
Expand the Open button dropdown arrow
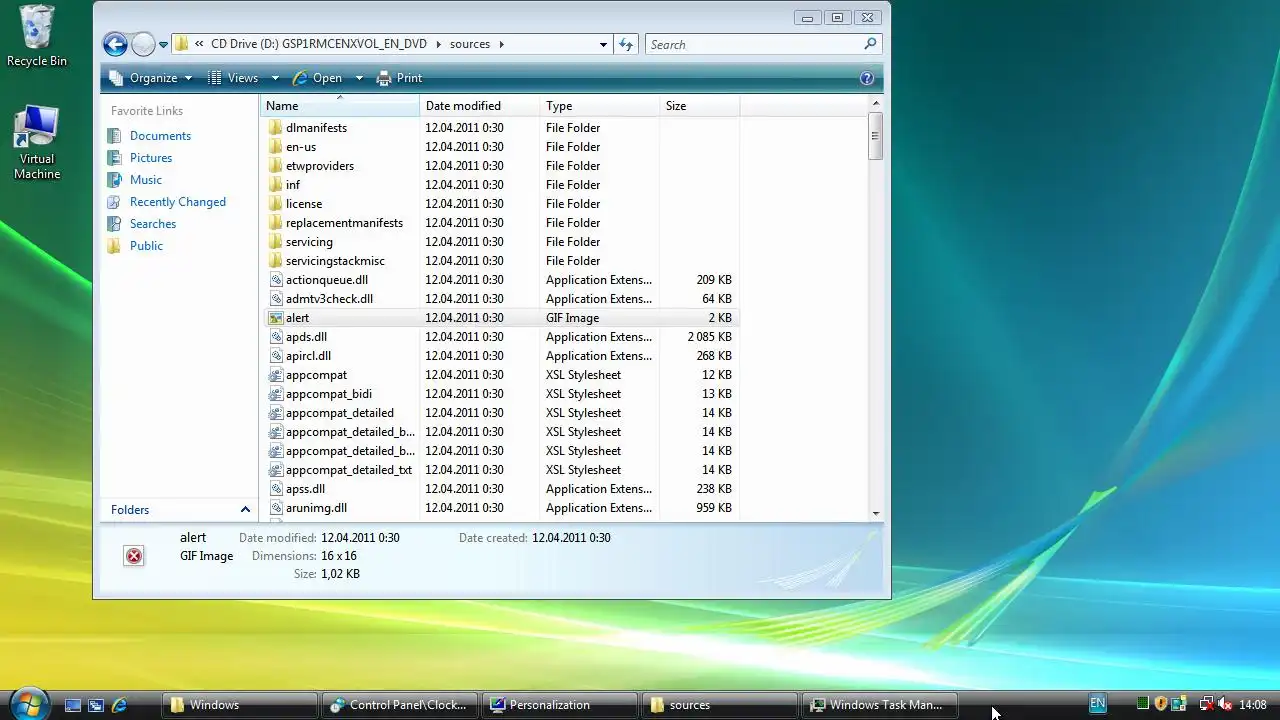[359, 78]
